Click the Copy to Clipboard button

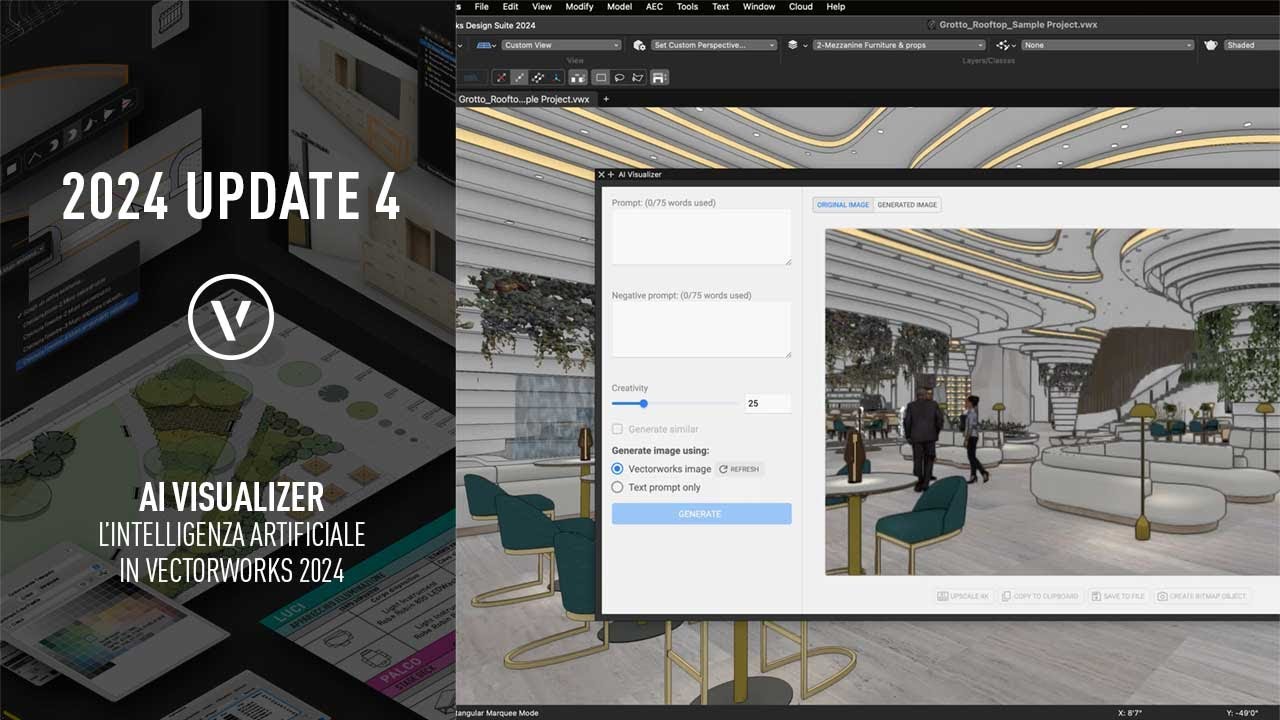(x=1040, y=596)
